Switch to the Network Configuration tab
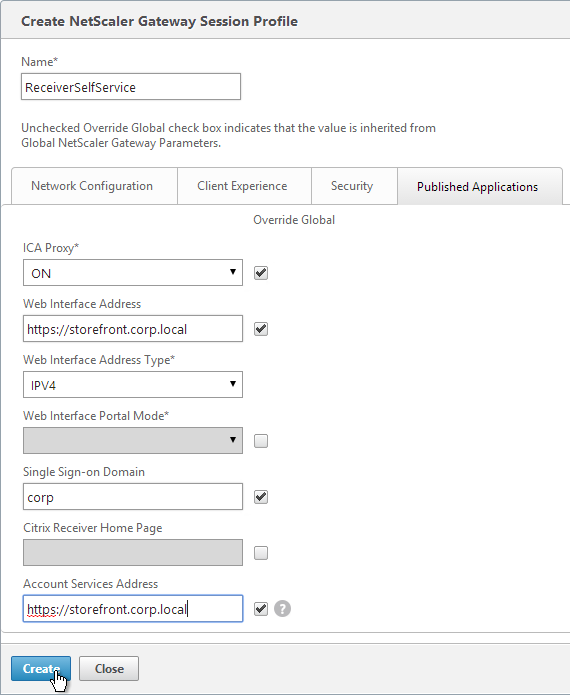570x695 pixels. point(94,186)
